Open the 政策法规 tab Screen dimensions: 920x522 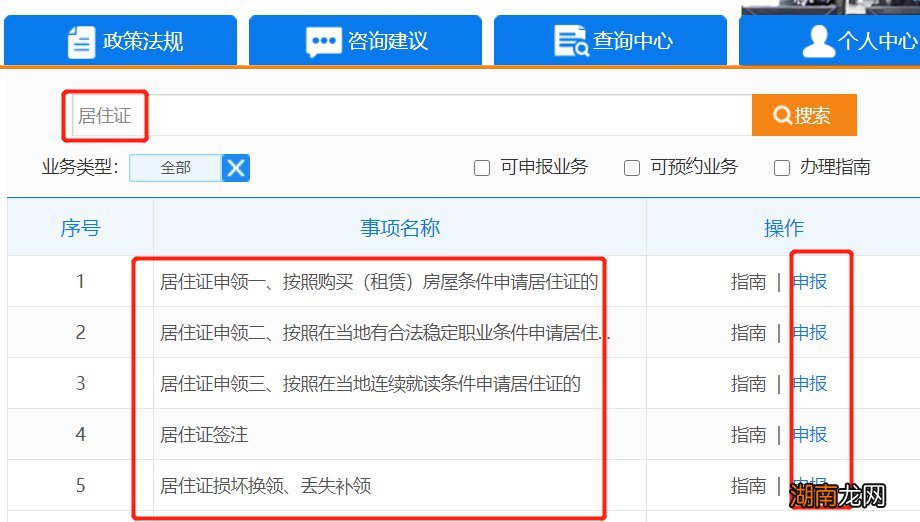pos(120,40)
